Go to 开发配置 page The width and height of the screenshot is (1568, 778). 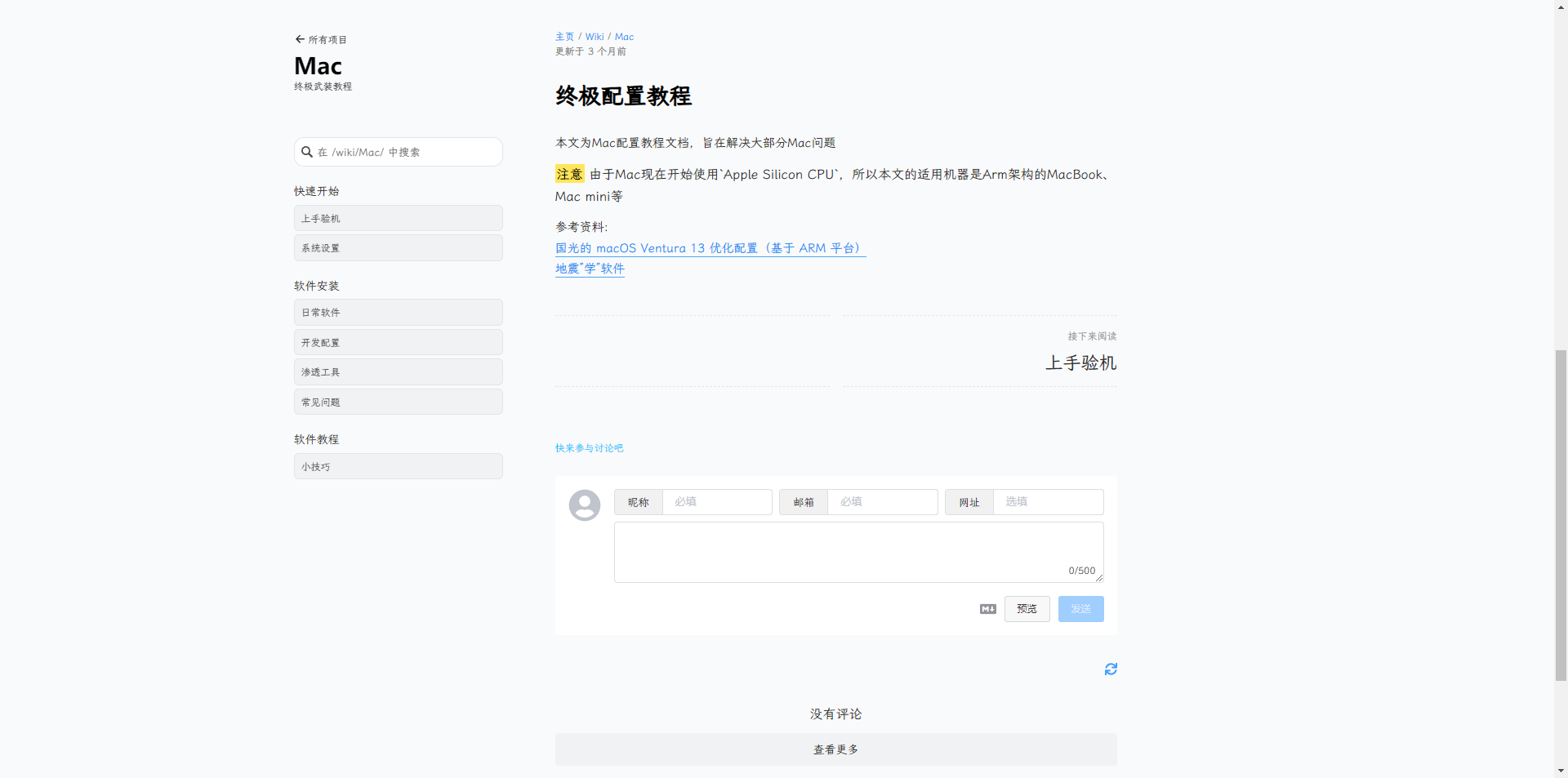(x=398, y=343)
